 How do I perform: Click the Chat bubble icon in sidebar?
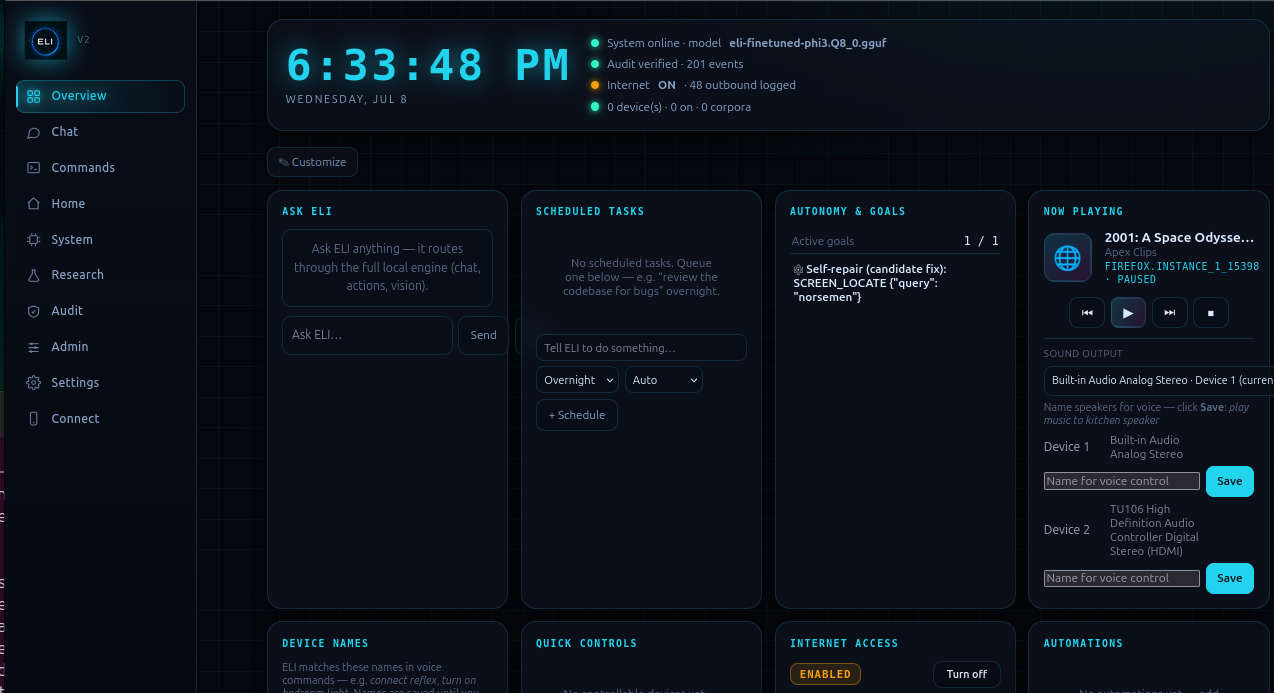point(33,132)
